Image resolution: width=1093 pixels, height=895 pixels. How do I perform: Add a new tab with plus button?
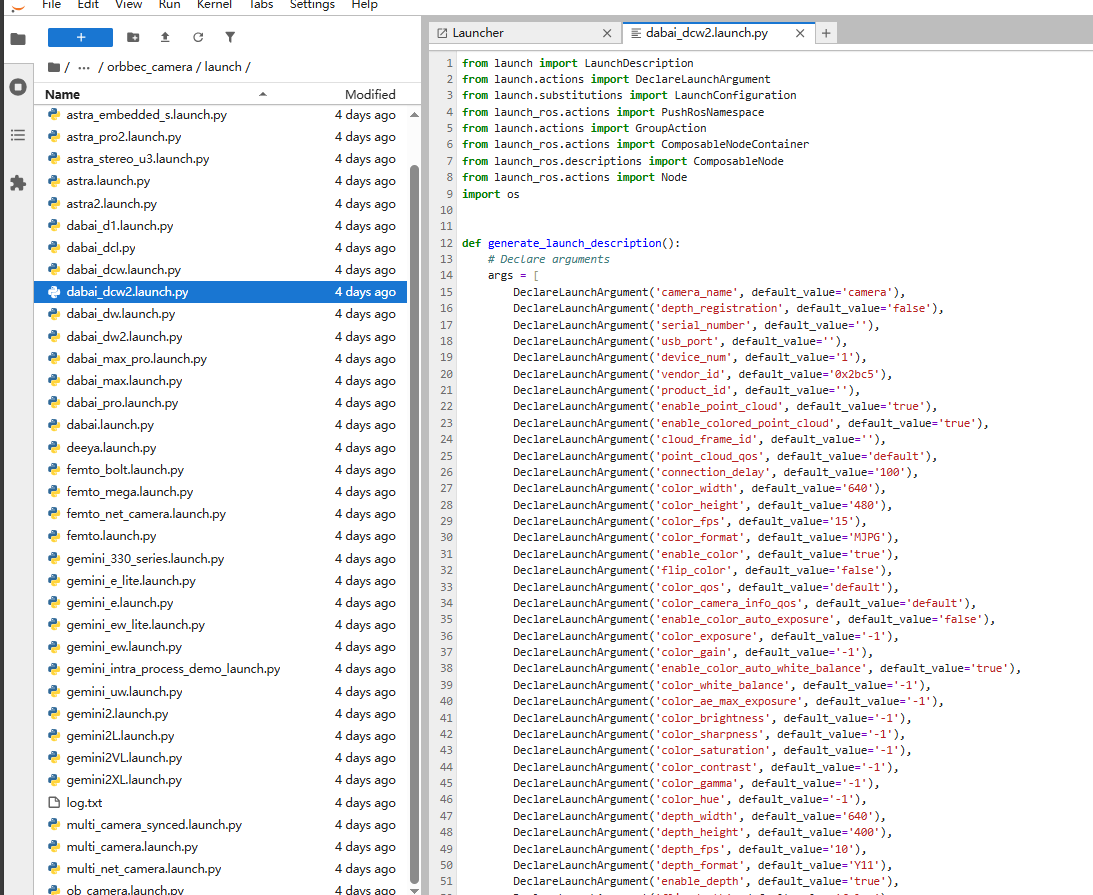tap(826, 33)
